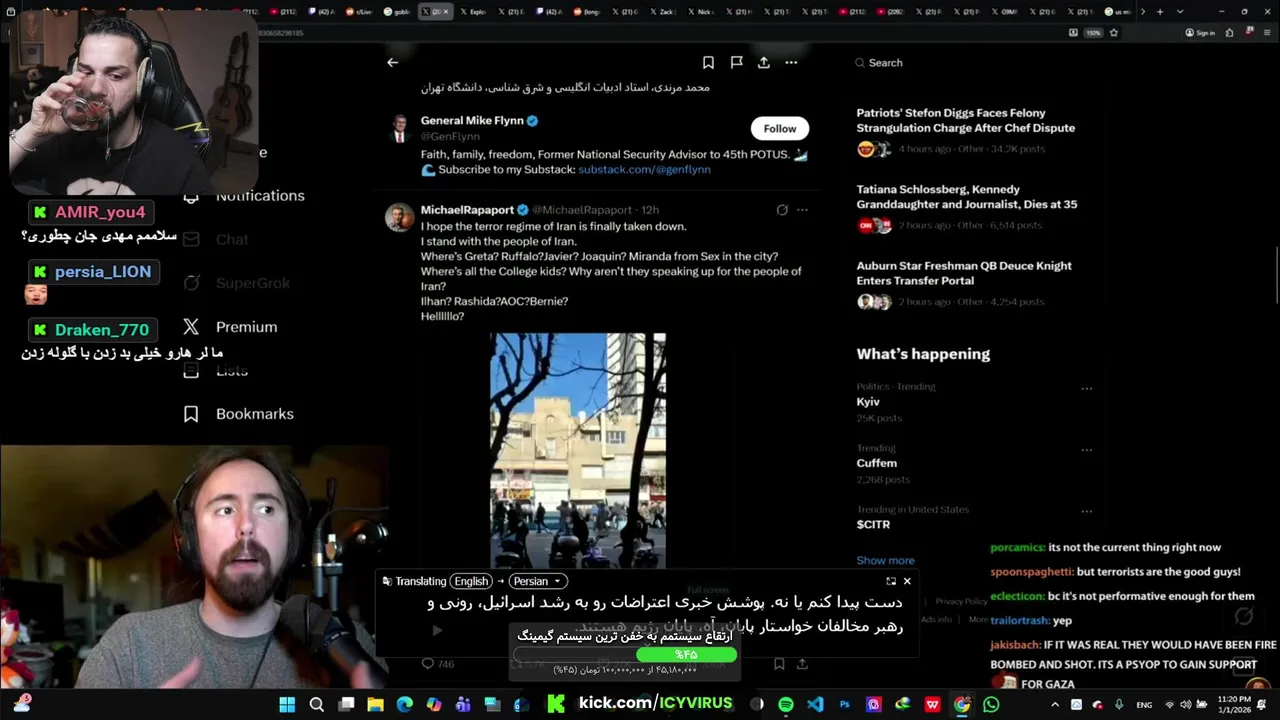Viewport: 1280px width, 720px height.
Task: View MichaelRapaport's profile avatar
Action: pos(399,217)
